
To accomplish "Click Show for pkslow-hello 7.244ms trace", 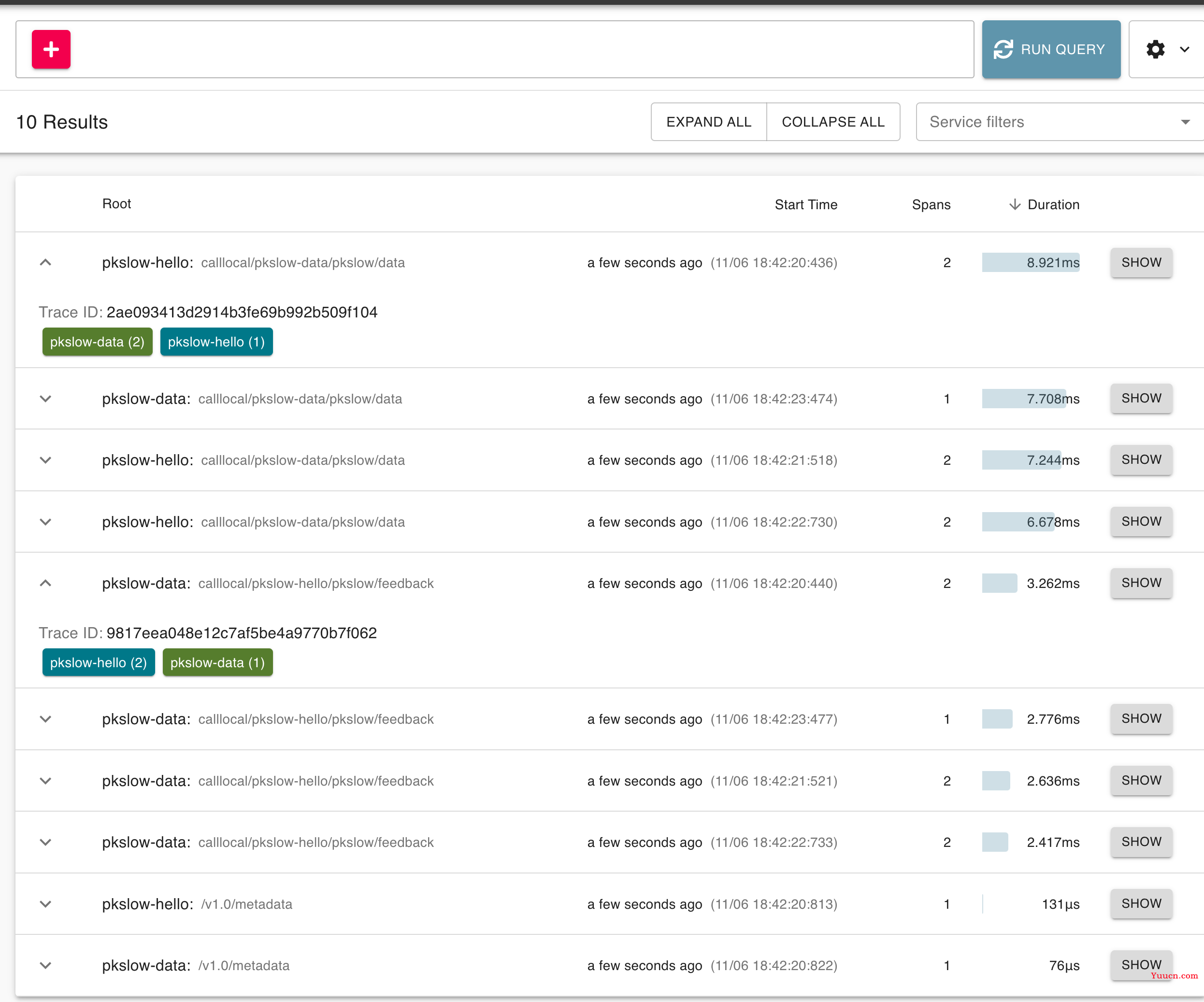I will (x=1140, y=460).
